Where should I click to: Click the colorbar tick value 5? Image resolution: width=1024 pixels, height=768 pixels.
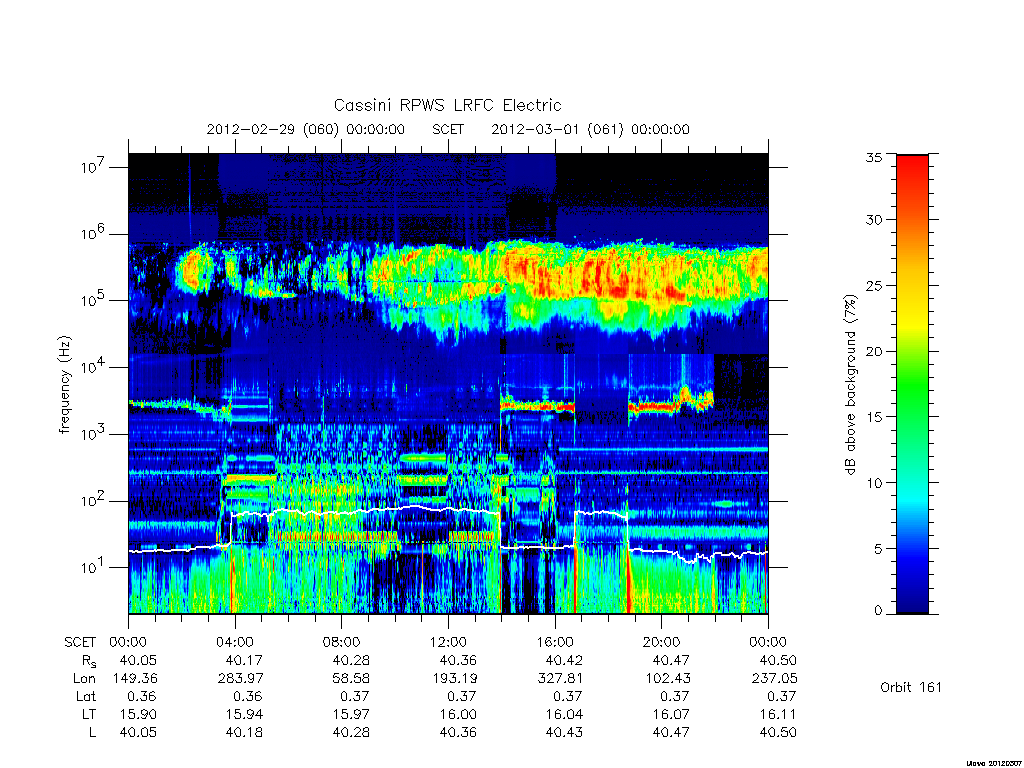878,549
